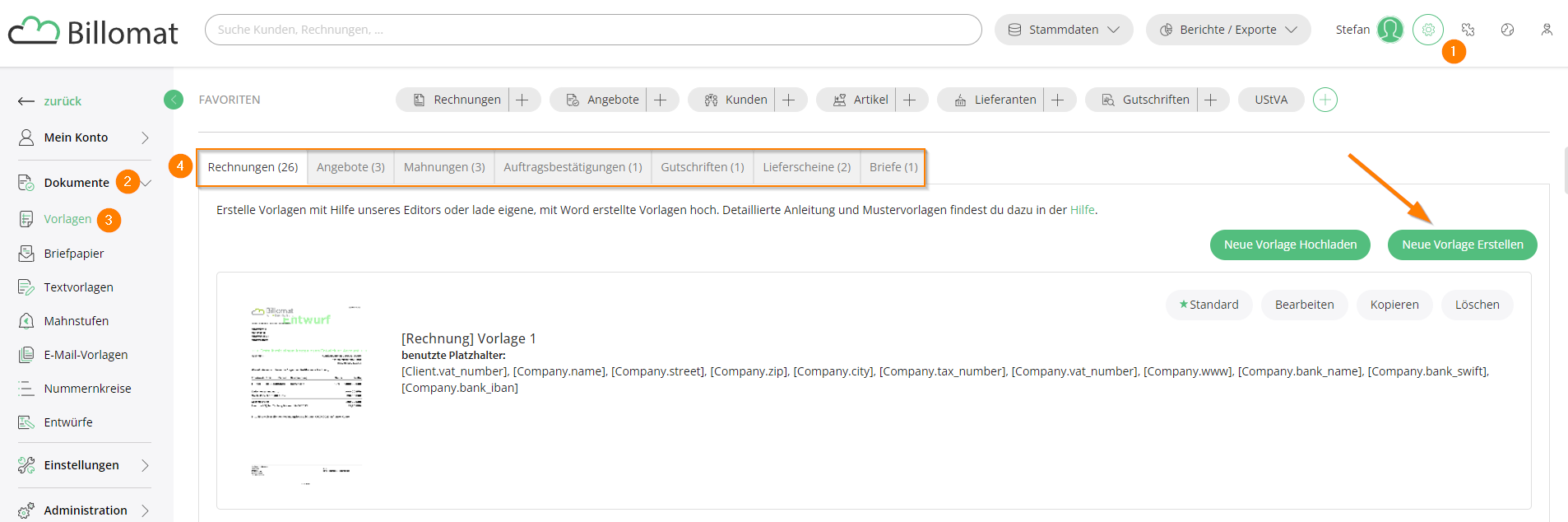Click the E-Mail-Vorlagen sidebar icon
This screenshot has width=1568, height=522.
(26, 355)
